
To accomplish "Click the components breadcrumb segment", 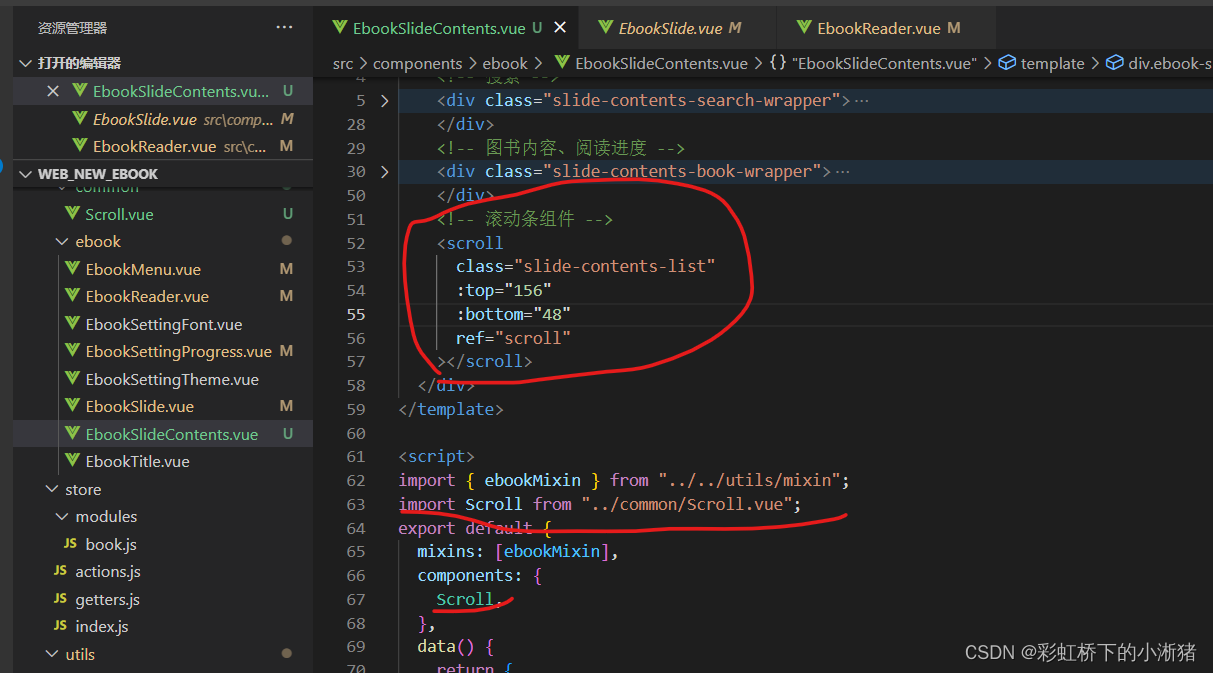I will tap(418, 63).
